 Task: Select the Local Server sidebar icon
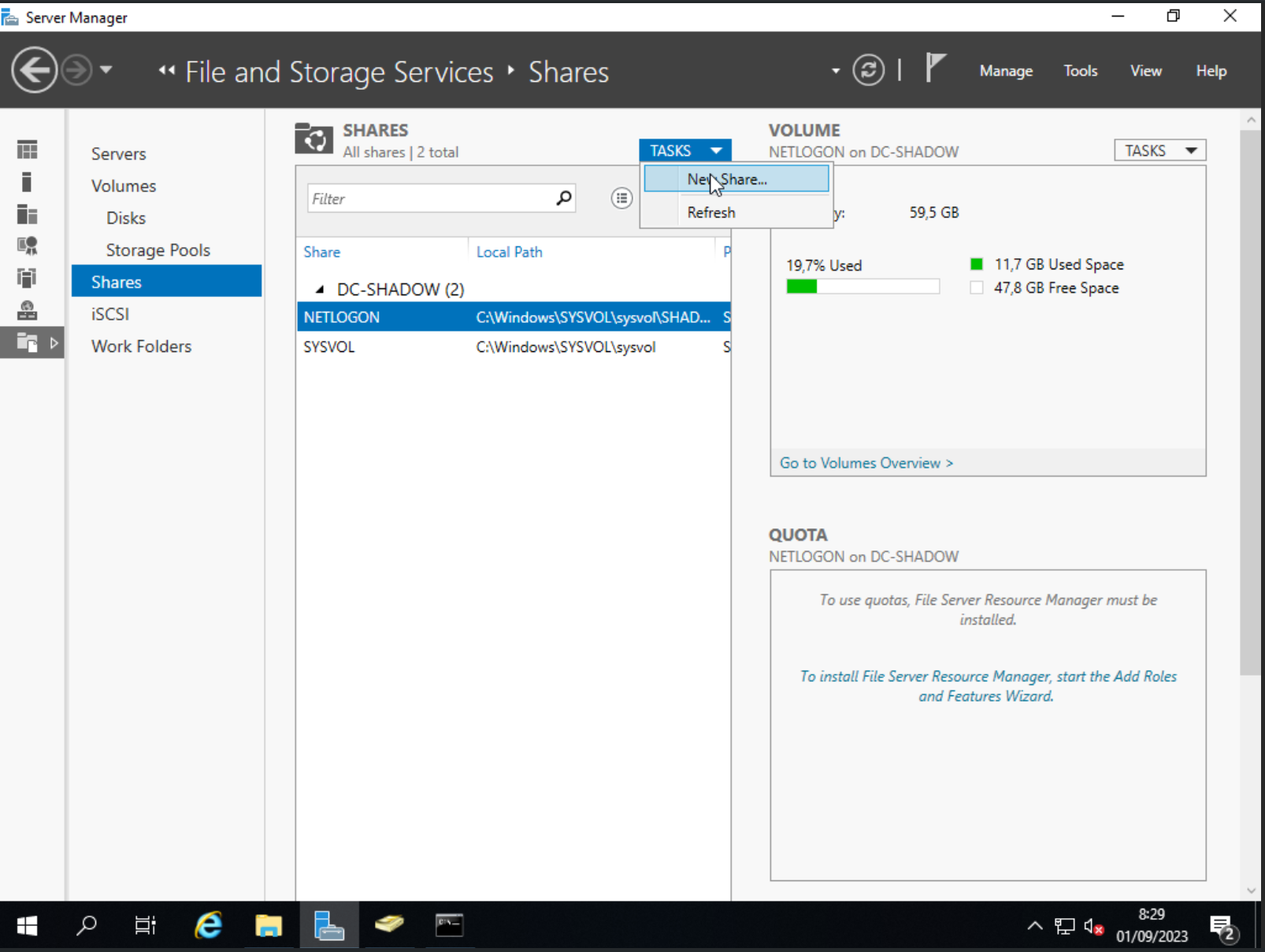[27, 182]
